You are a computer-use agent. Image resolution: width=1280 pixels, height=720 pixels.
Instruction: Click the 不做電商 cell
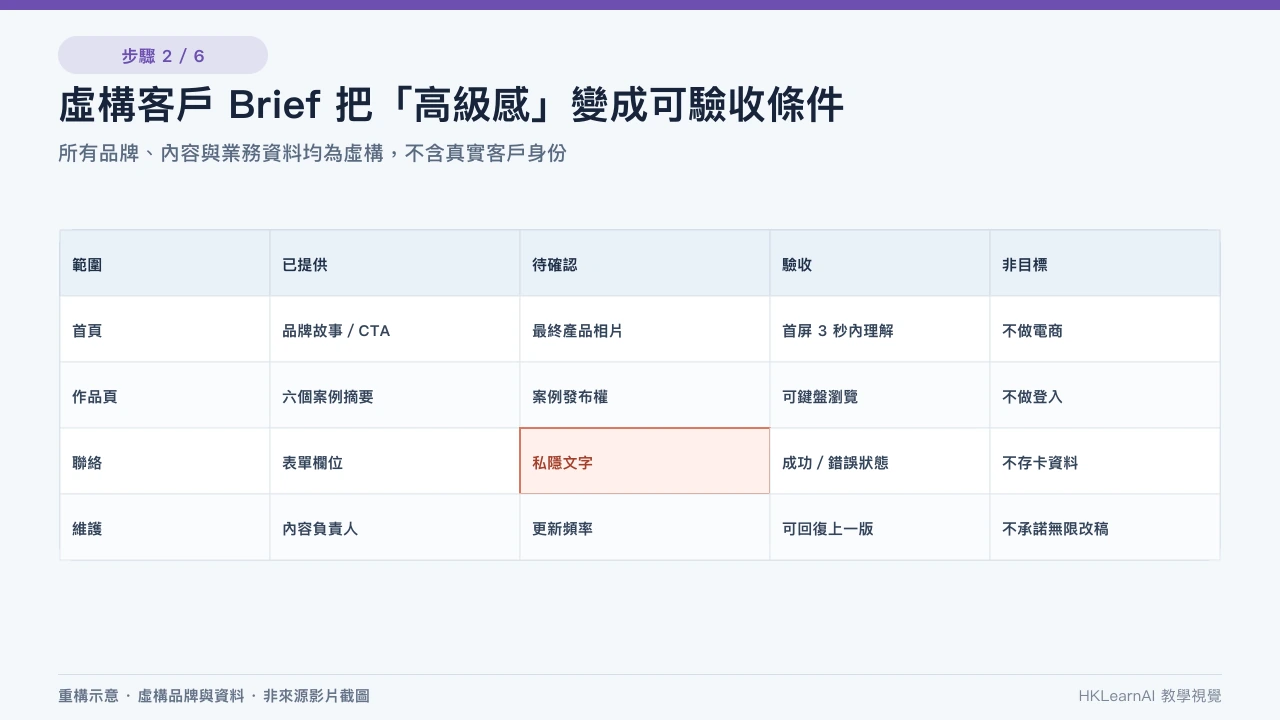(x=1105, y=330)
